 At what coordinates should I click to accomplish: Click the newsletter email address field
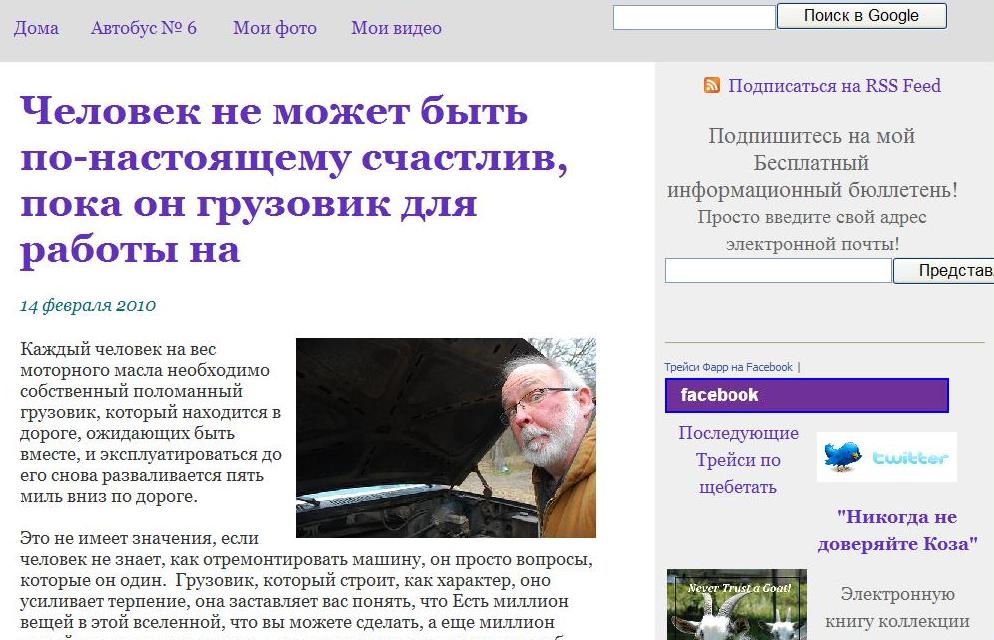778,271
